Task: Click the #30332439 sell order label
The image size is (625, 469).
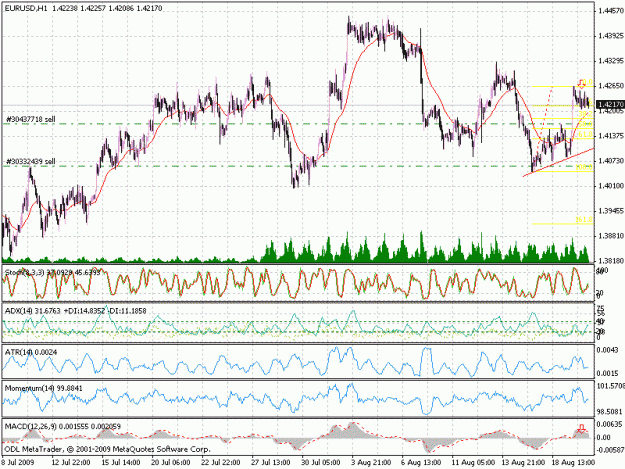Action: (x=31, y=161)
